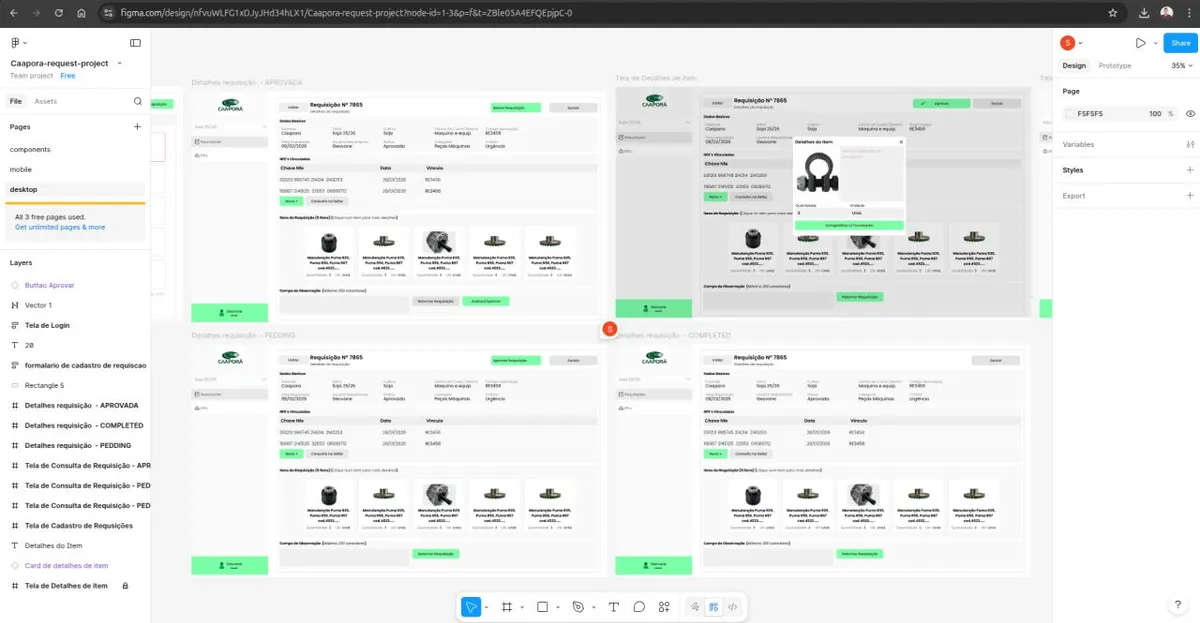Activate the Comment tool
The height and width of the screenshot is (623, 1200).
[639, 607]
